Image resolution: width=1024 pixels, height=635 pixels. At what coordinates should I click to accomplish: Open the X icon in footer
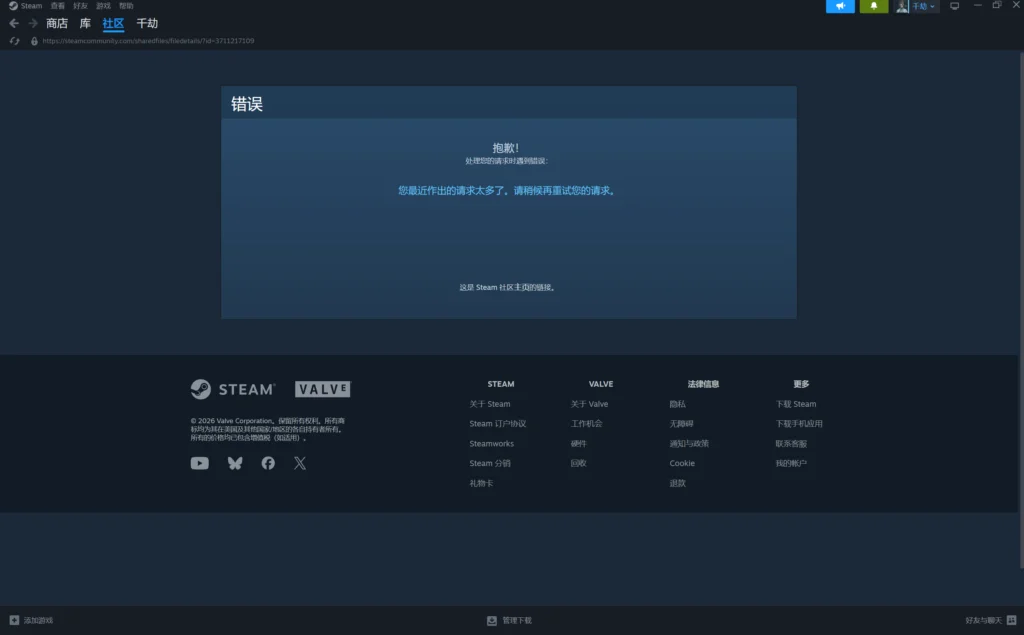pos(300,463)
